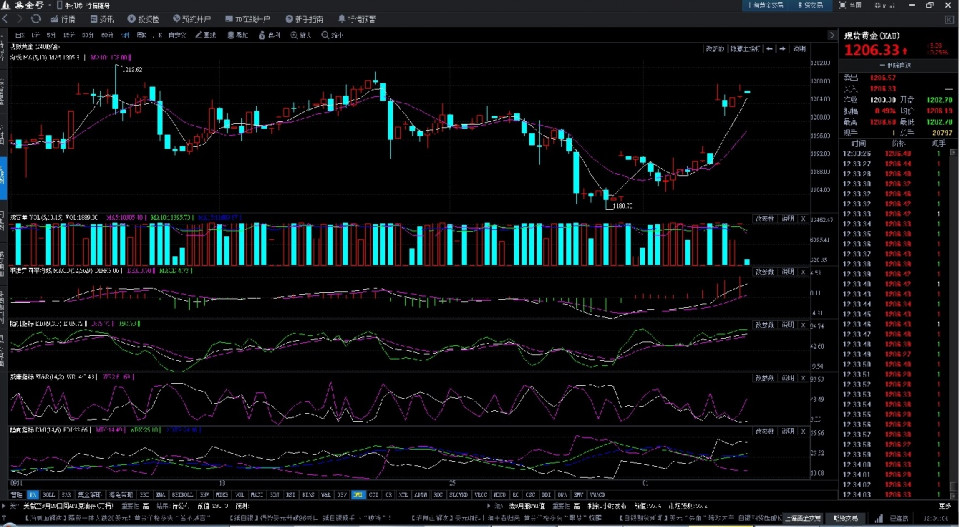The width and height of the screenshot is (960, 527).
Task: Click 改参数 on the volume panel
Action: pyautogui.click(x=764, y=218)
